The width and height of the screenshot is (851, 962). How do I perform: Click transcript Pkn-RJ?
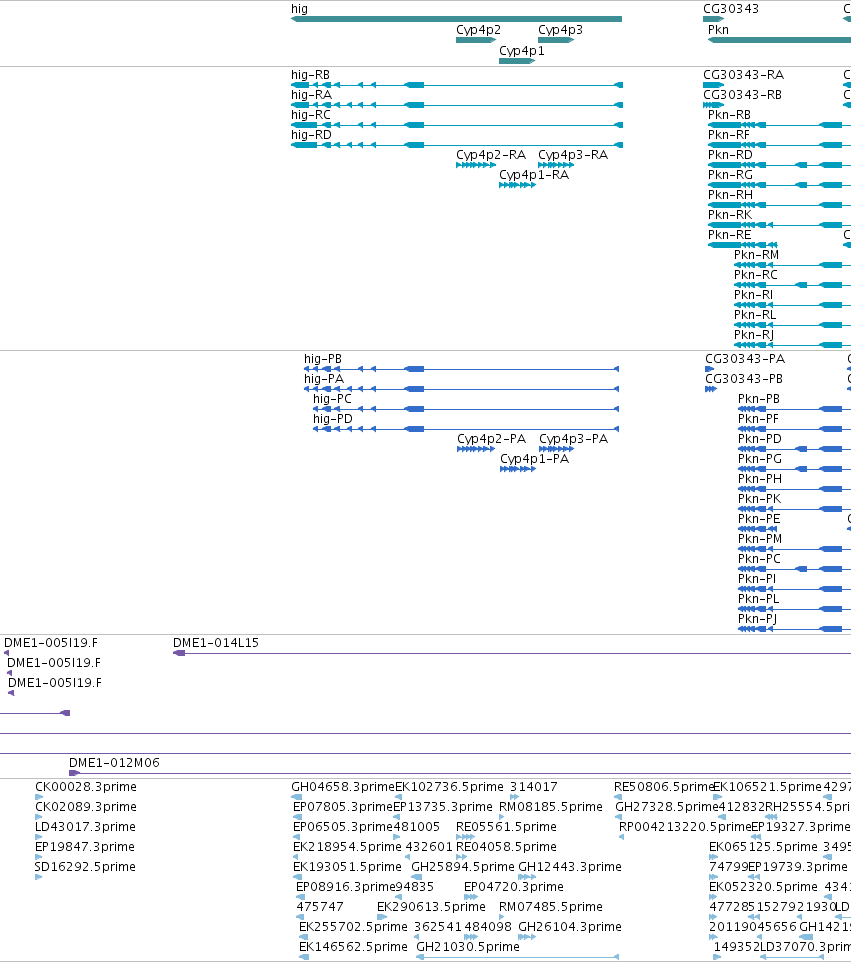pyautogui.click(x=754, y=334)
